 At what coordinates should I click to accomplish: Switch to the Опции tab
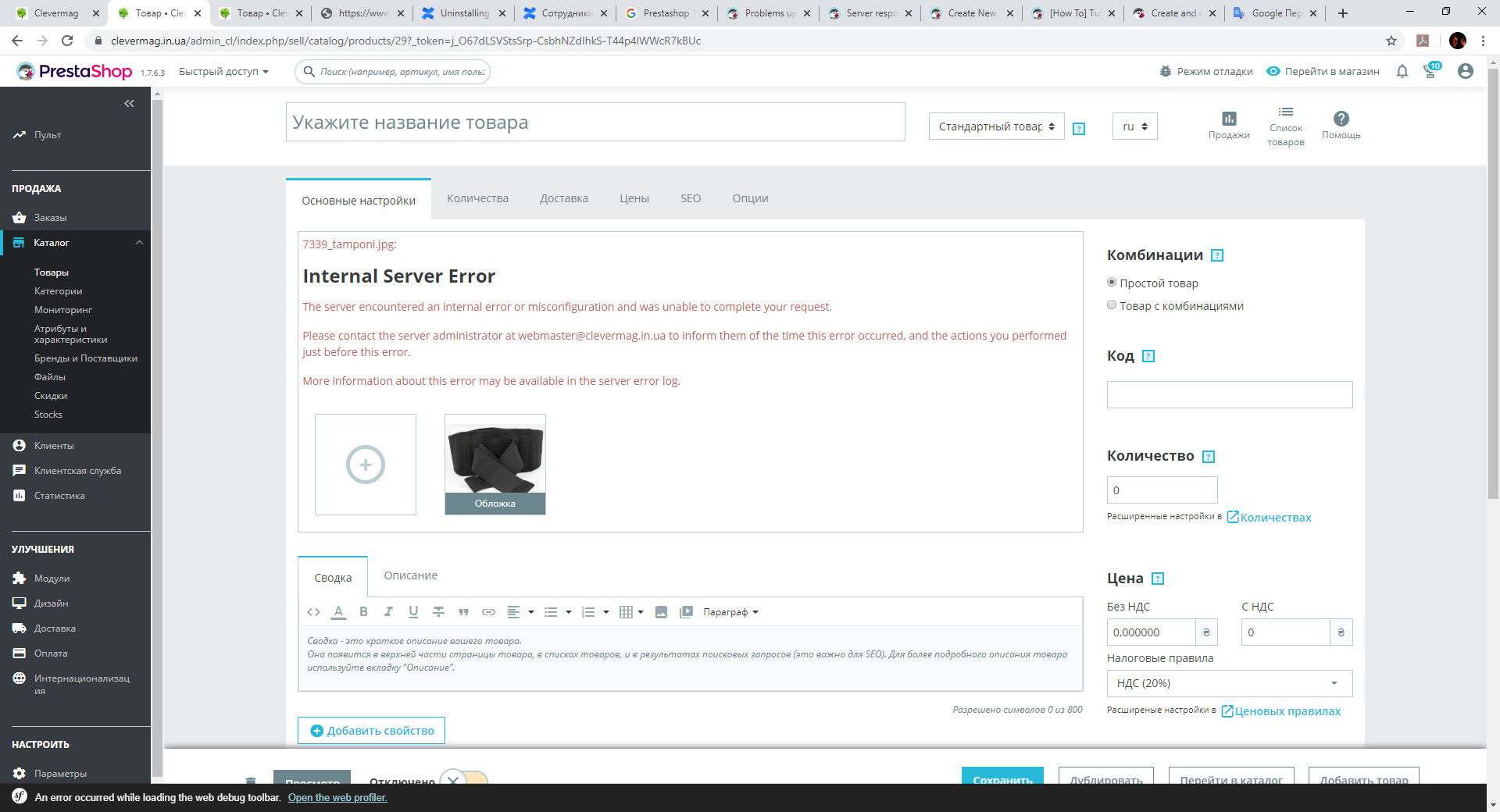coord(750,198)
